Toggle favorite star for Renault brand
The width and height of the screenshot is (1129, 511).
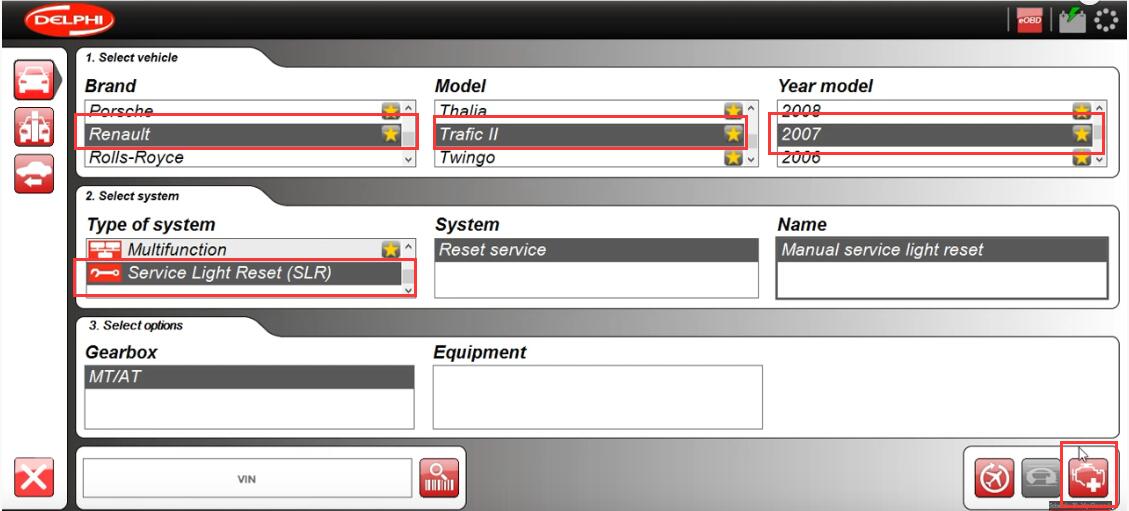click(x=391, y=133)
